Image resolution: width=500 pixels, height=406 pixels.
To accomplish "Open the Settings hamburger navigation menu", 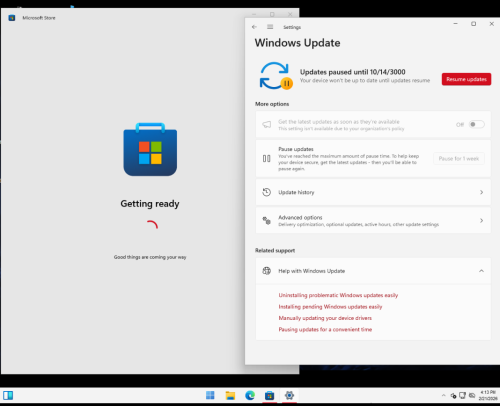I will [x=270, y=27].
